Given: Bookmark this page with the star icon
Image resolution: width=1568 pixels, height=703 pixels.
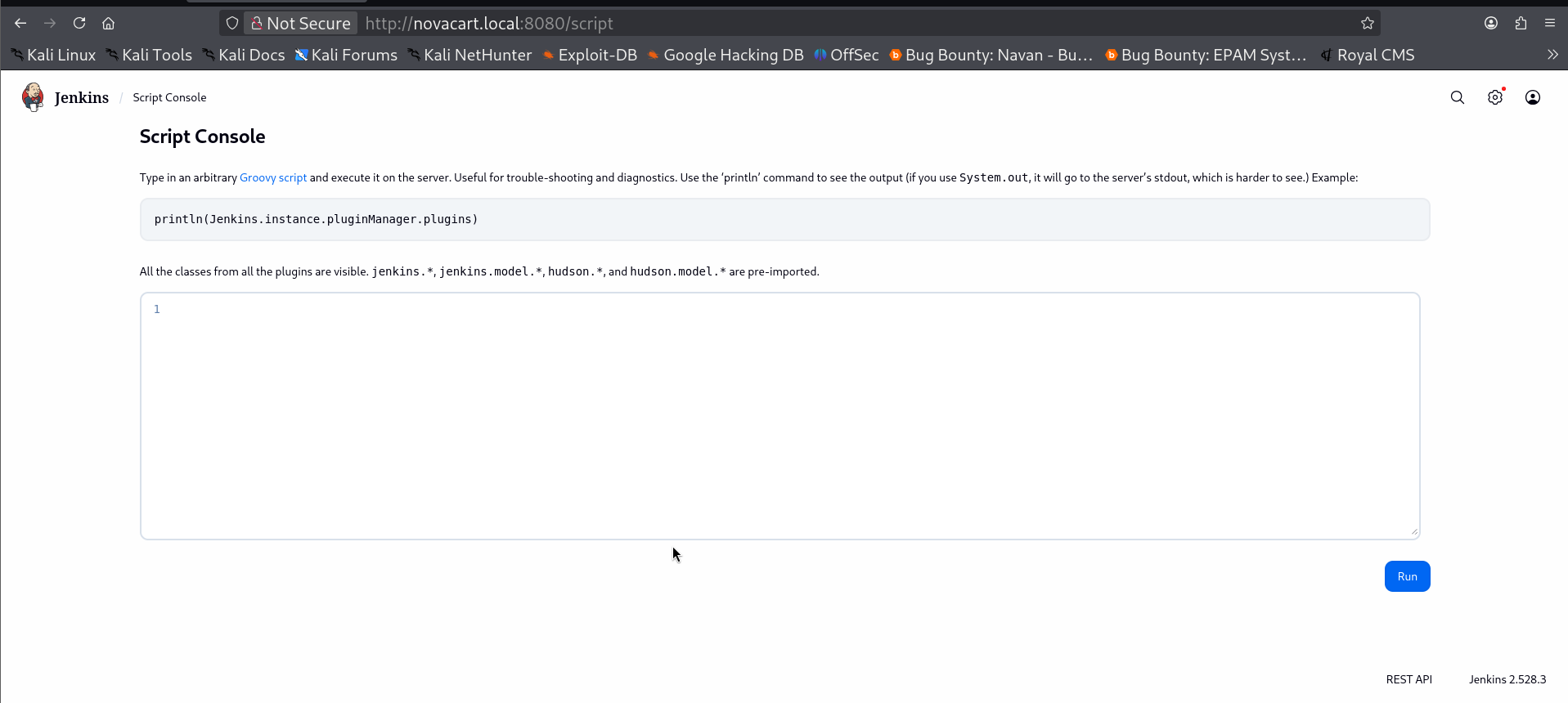Looking at the screenshot, I should tap(1368, 23).
